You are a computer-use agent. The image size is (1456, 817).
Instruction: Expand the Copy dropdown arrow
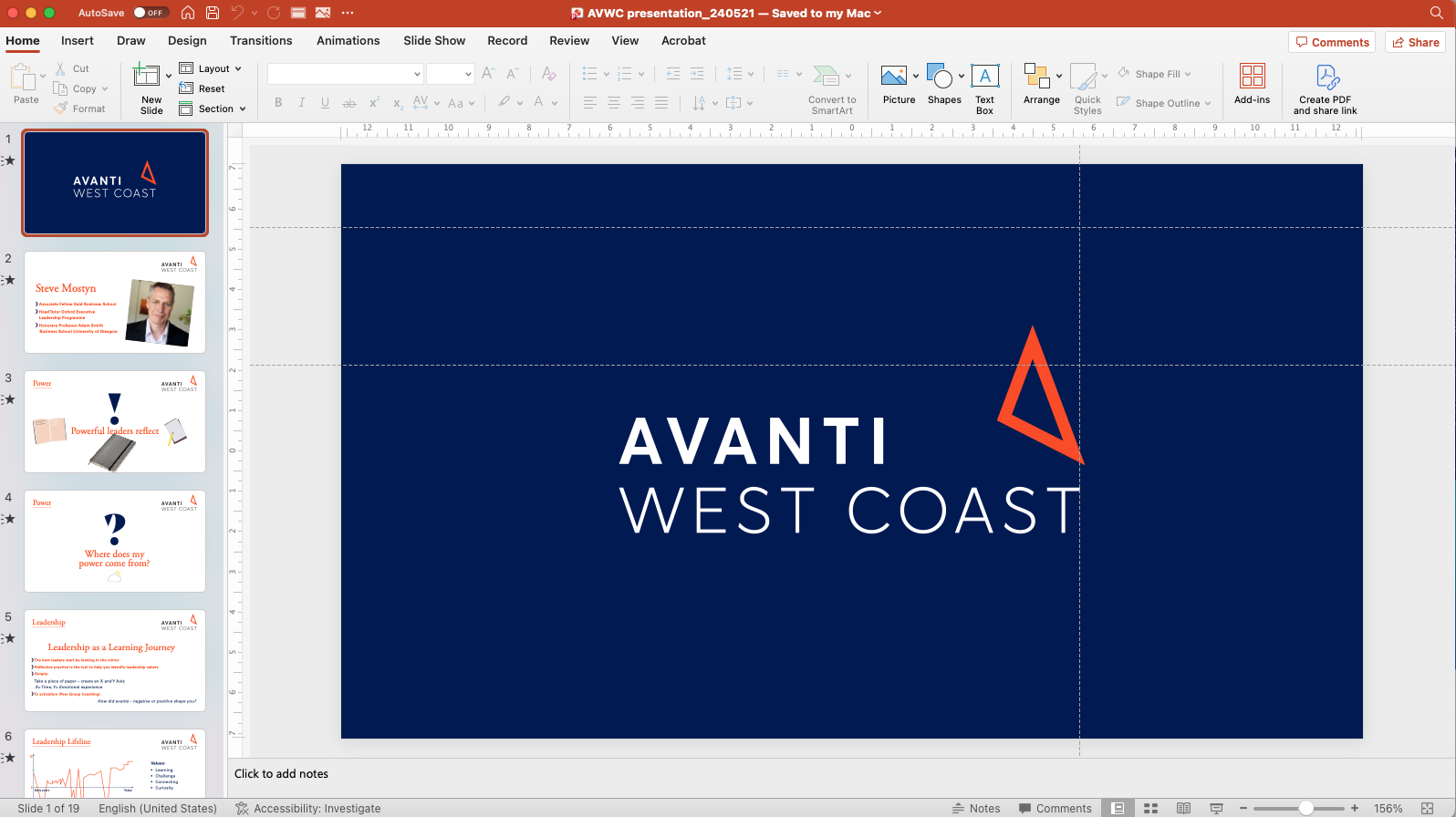coord(105,88)
